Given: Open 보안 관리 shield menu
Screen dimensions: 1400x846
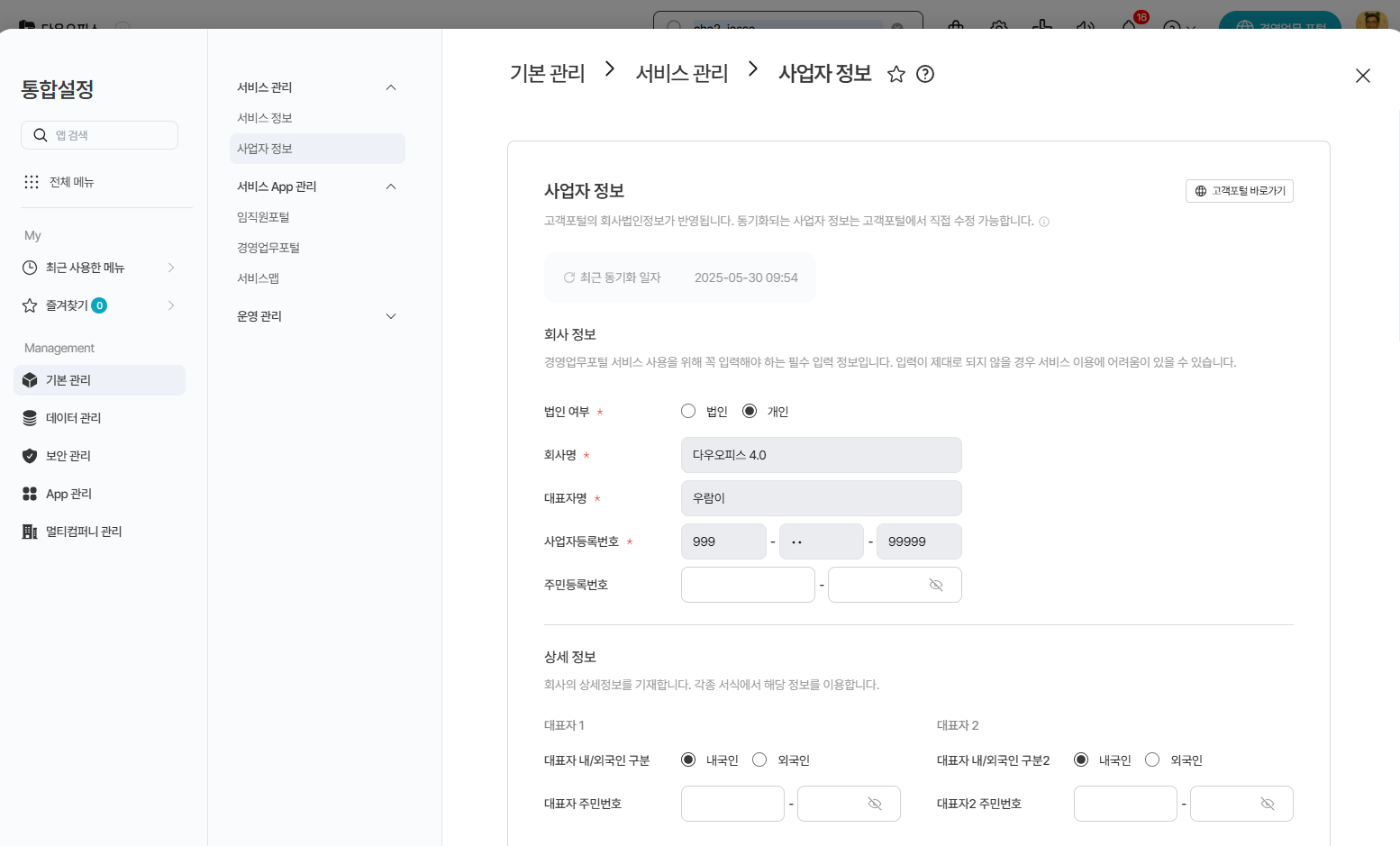Looking at the screenshot, I should coord(30,456).
